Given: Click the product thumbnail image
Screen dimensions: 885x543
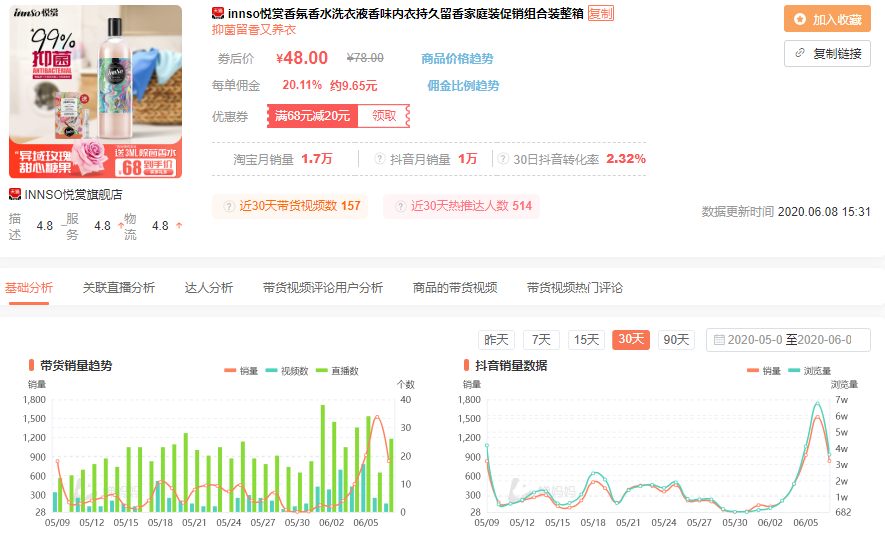Looking at the screenshot, I should click(x=95, y=91).
